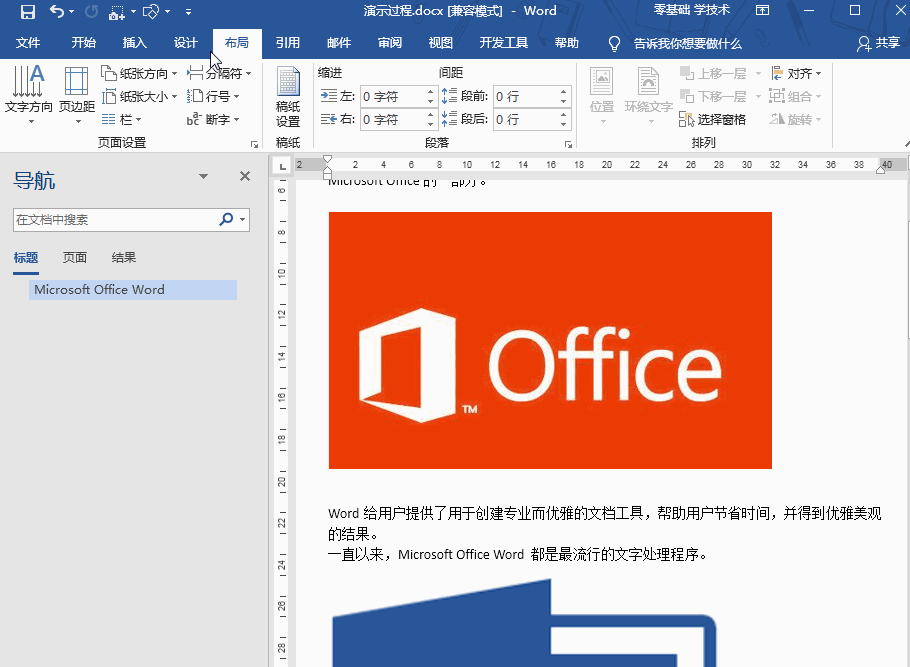Viewport: 910px width, 667px height.
Task: Click the Undo arrow icon
Action: [x=56, y=11]
